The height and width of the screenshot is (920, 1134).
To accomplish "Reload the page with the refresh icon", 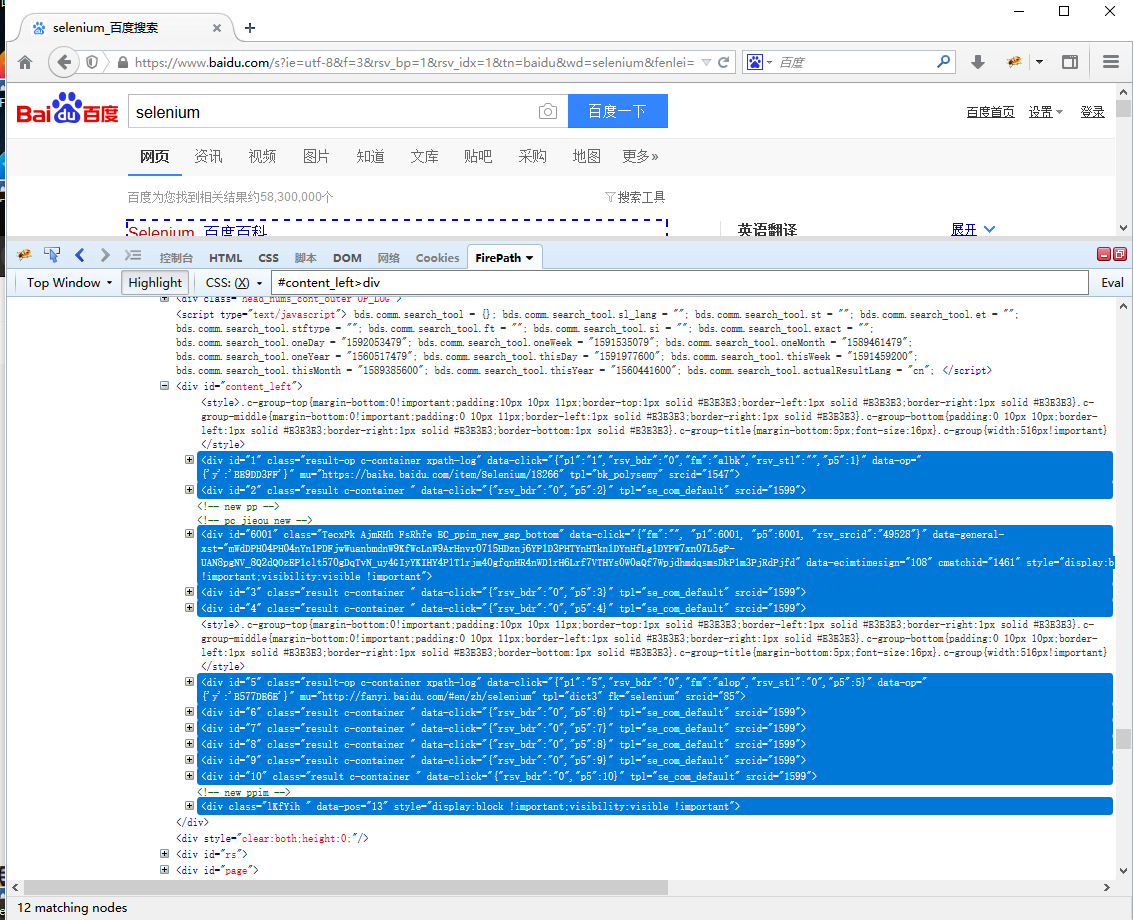I will (x=723, y=62).
